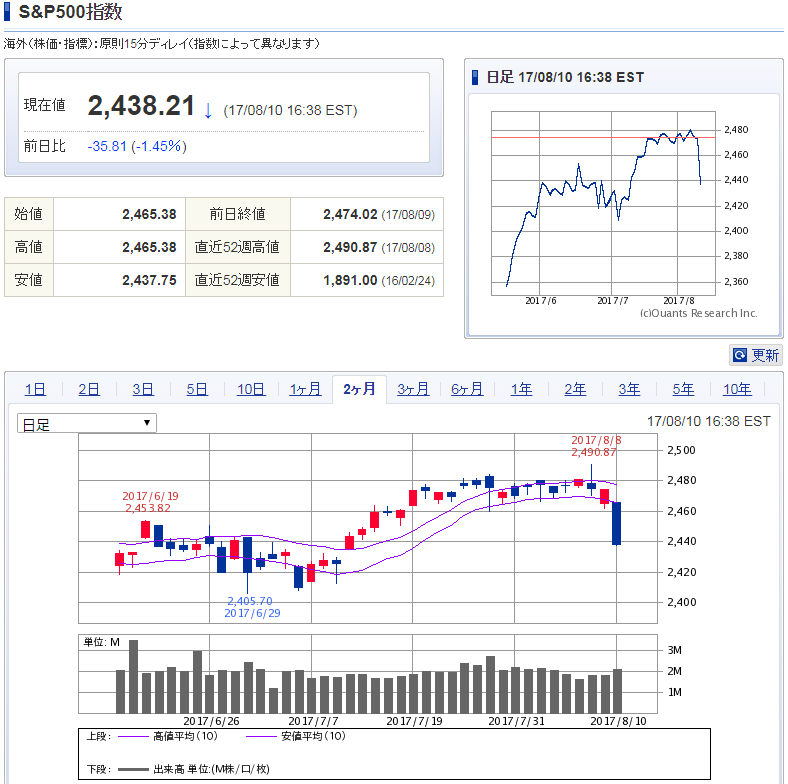The height and width of the screenshot is (784, 788).
Task: Select the 1日 time range tab
Action: tap(35, 389)
